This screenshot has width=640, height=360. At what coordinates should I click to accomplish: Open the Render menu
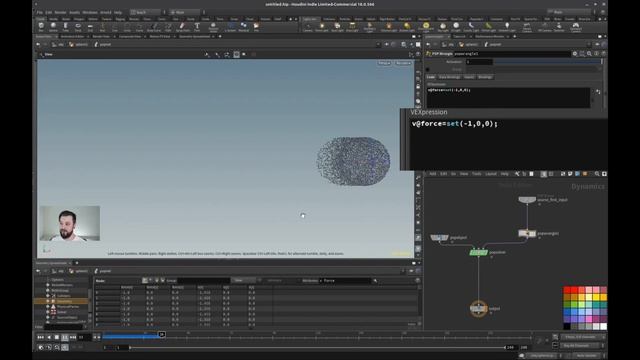click(x=60, y=13)
